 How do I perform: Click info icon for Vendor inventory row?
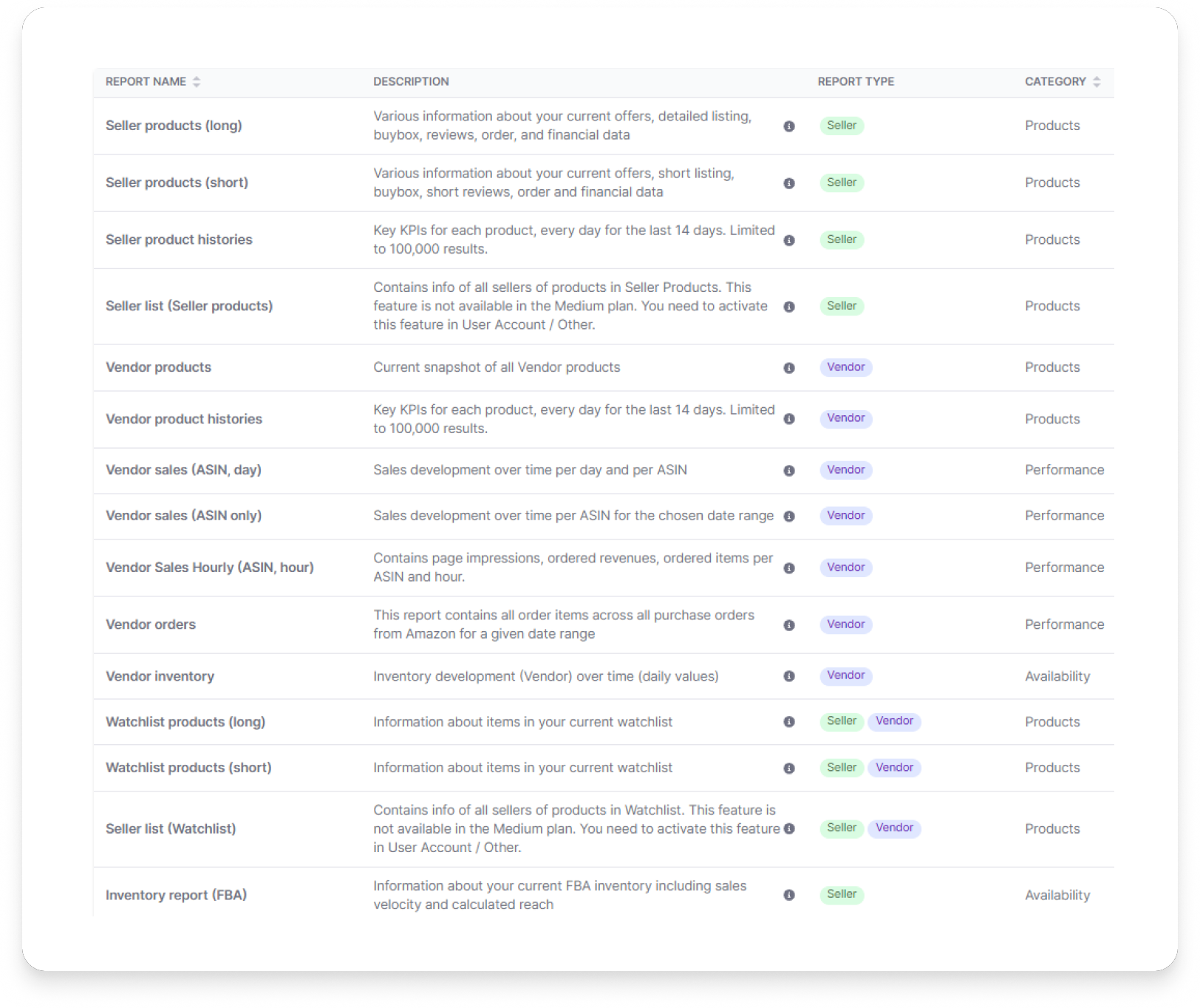(789, 676)
